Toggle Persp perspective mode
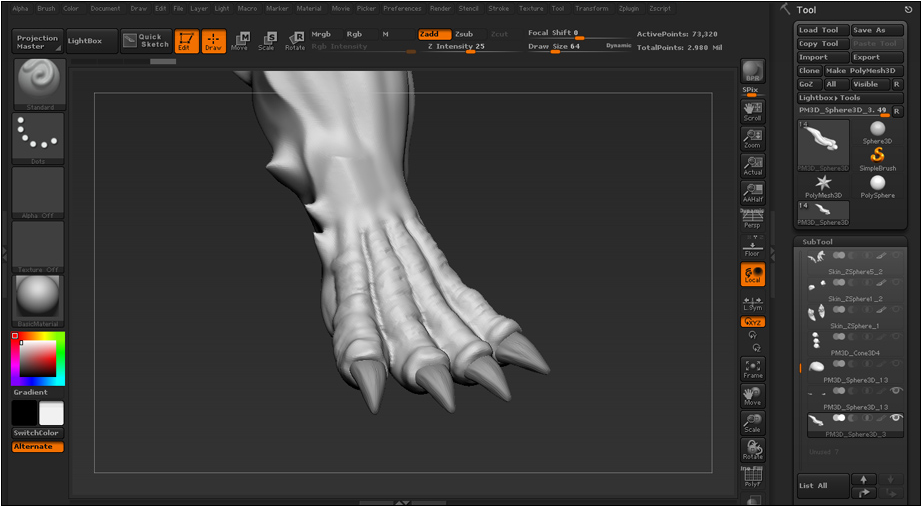The image size is (922, 507). (752, 219)
